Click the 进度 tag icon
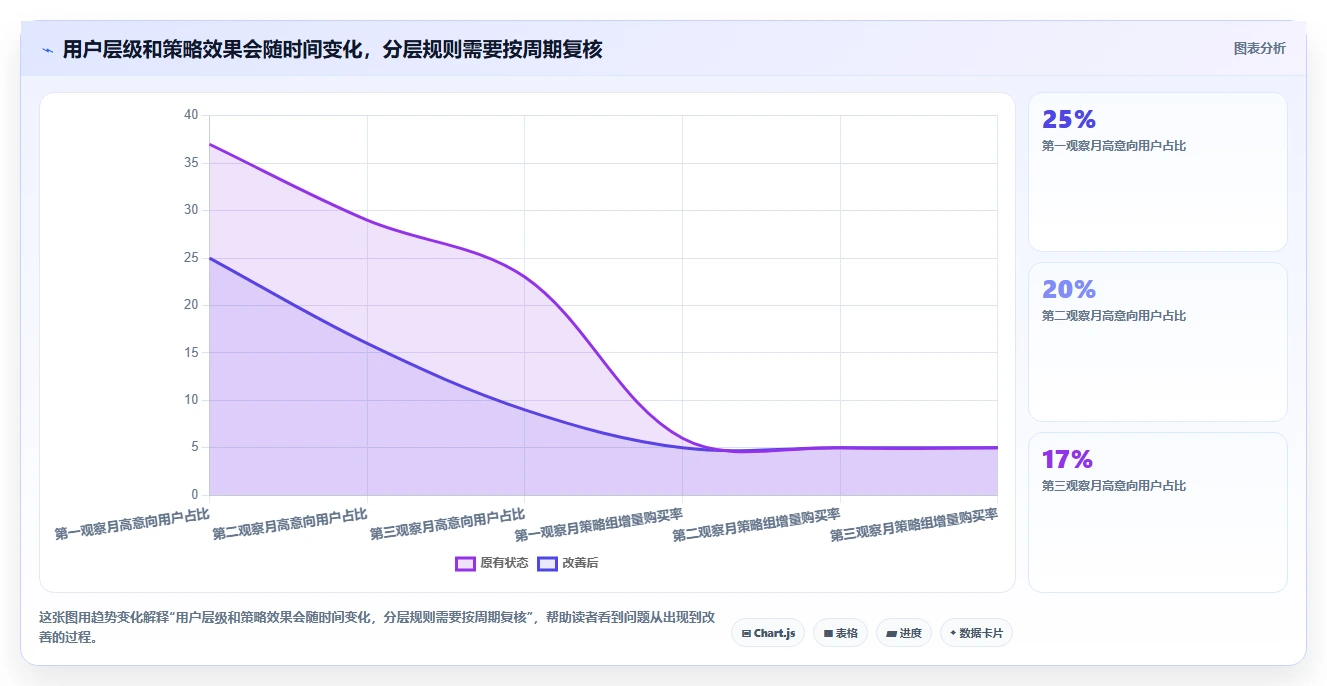 (x=891, y=633)
